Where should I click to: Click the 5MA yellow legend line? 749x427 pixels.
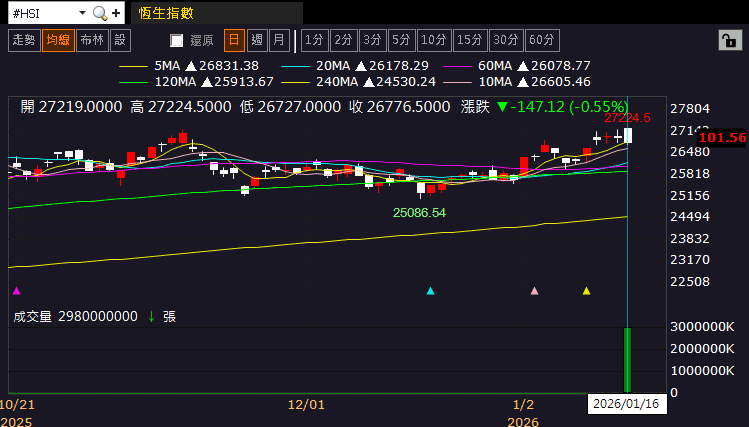tap(133, 66)
